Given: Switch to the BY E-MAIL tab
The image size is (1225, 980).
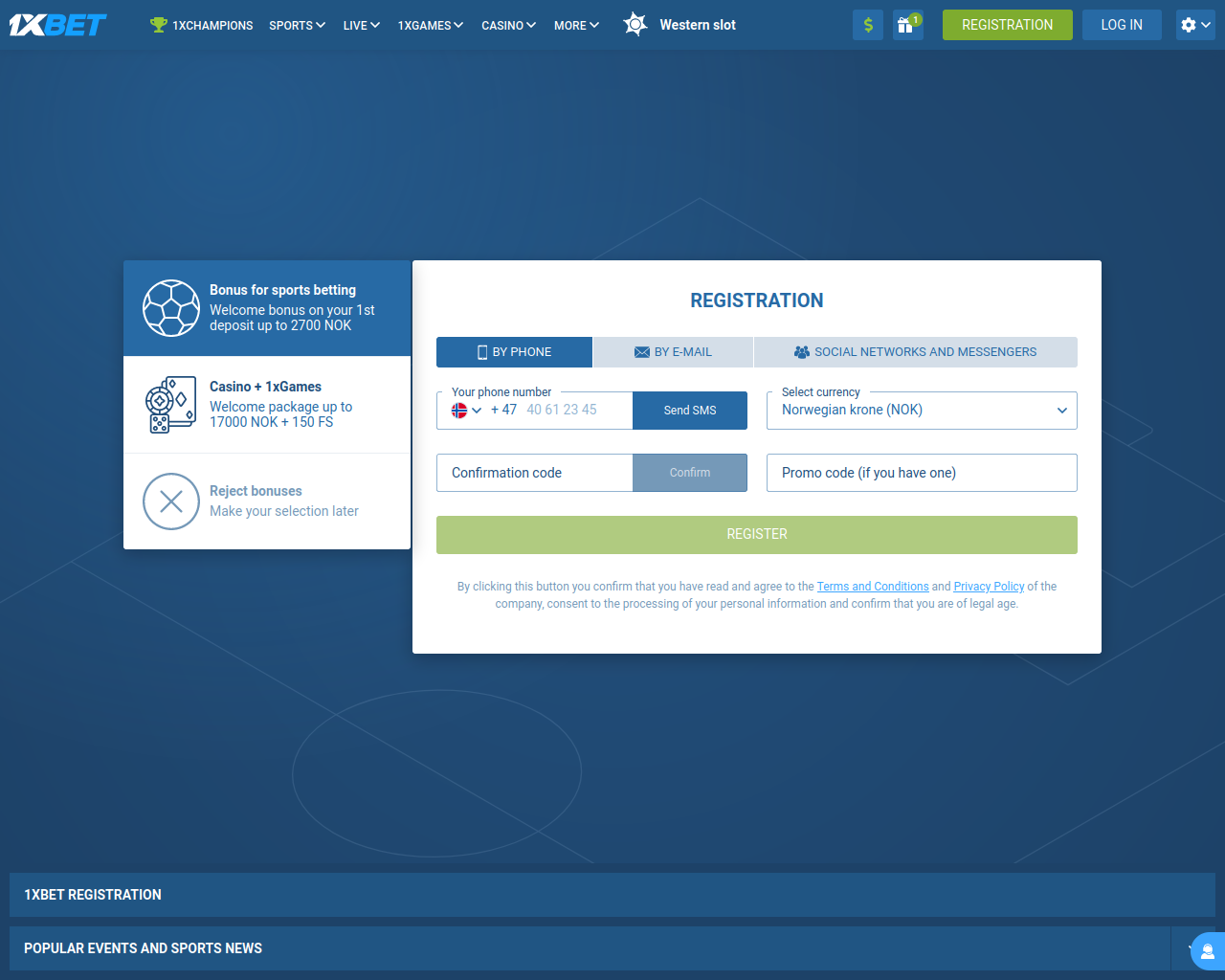Looking at the screenshot, I should (674, 352).
